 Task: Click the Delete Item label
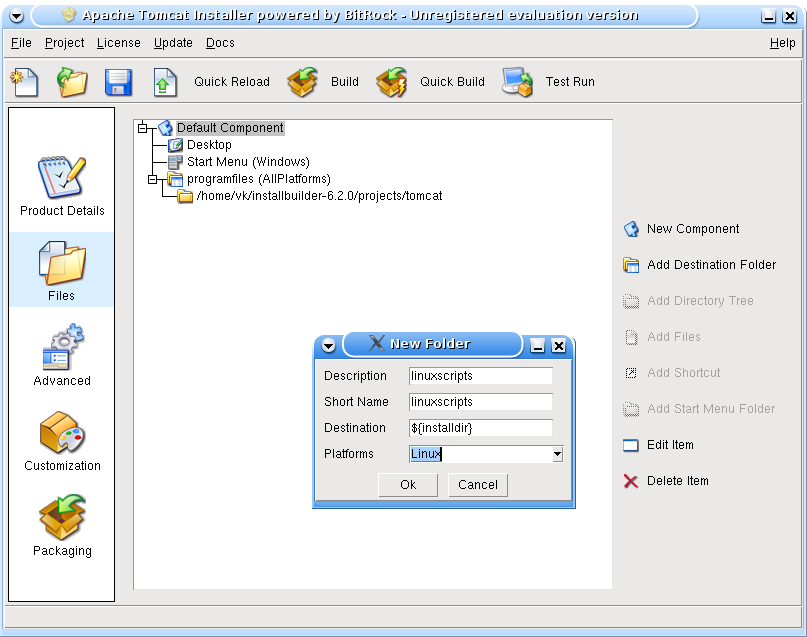(677, 481)
